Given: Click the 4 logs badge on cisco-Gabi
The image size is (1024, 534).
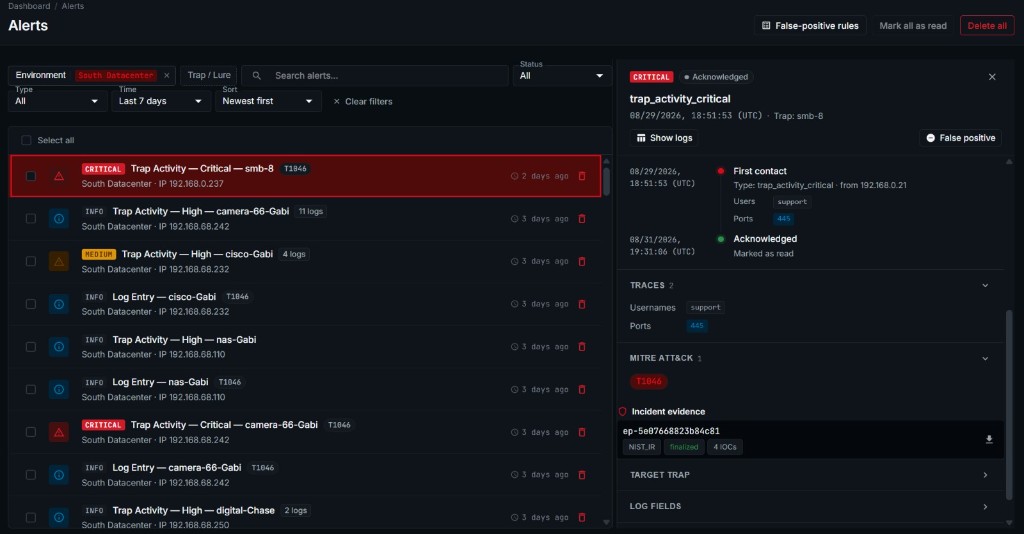Looking at the screenshot, I should tap(294, 254).
